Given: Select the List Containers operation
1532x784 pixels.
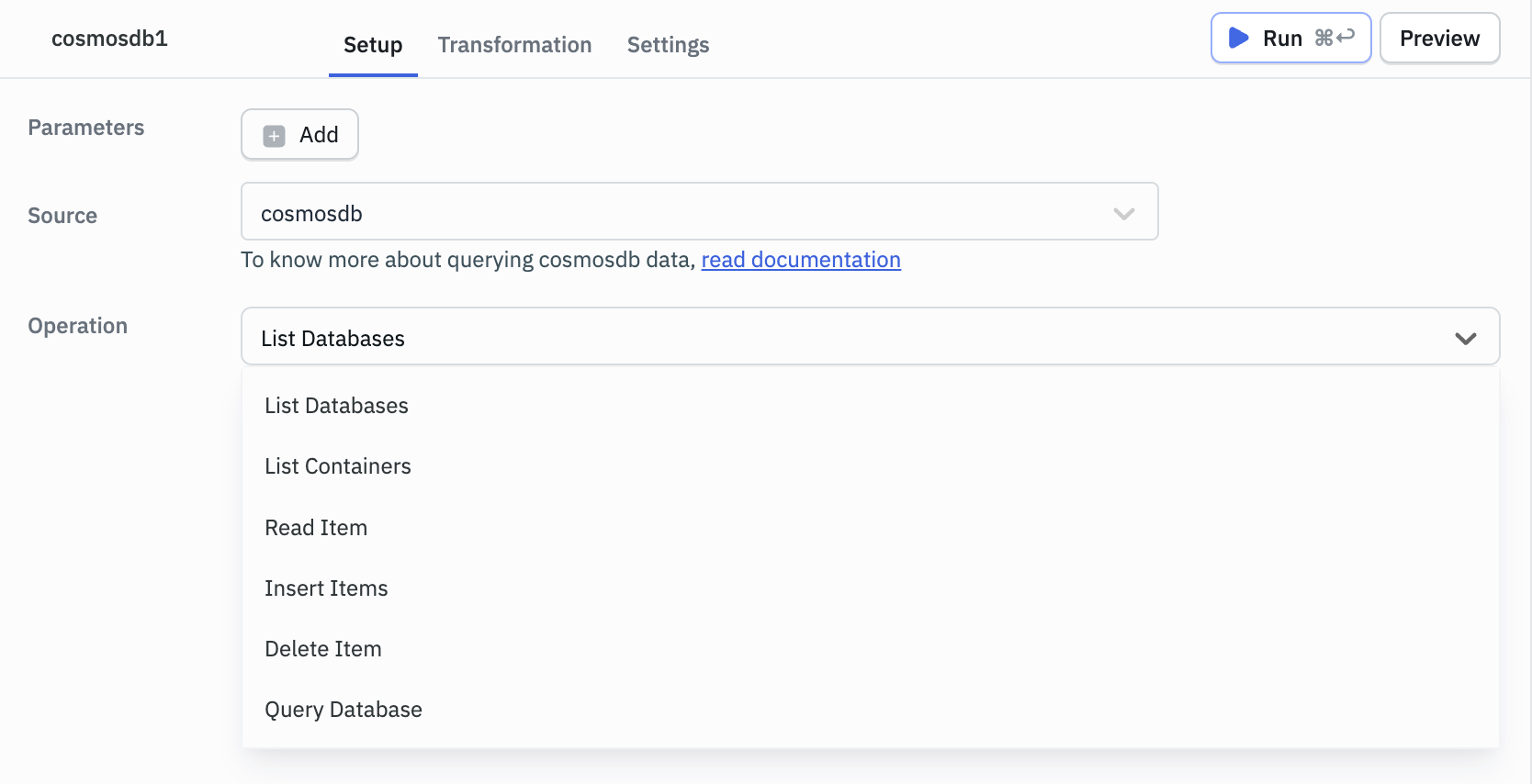Looking at the screenshot, I should point(338,466).
